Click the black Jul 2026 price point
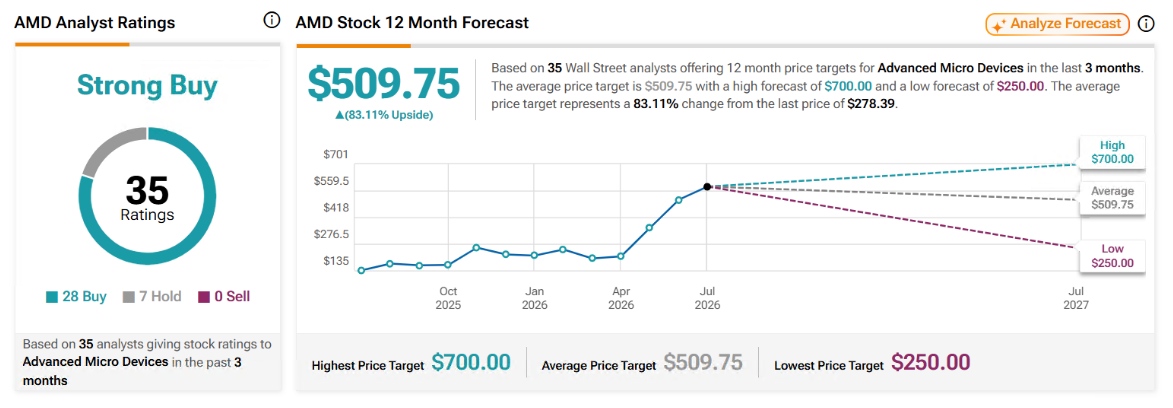 pyautogui.click(x=707, y=186)
